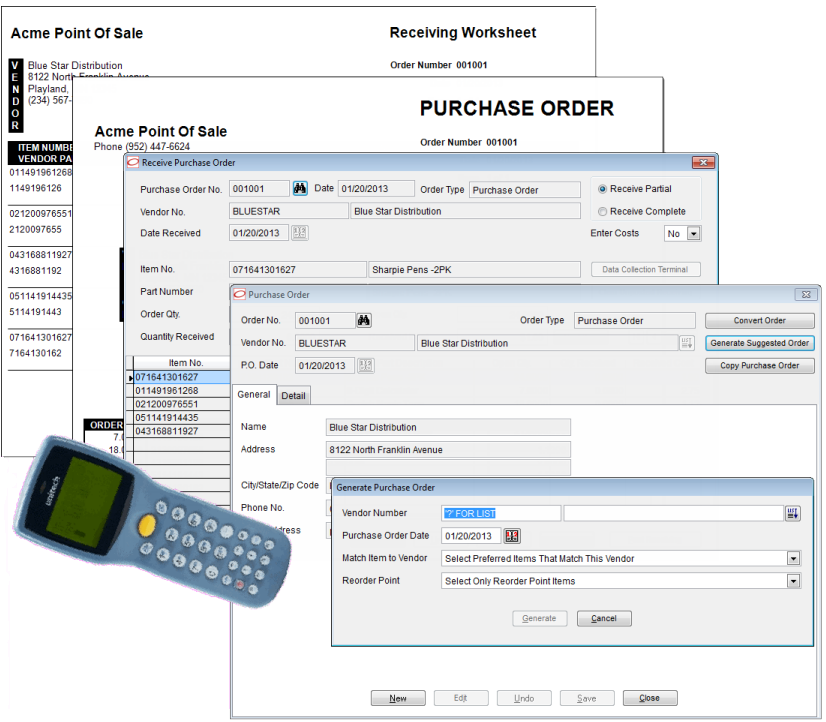Screen dimensions: 826x722
Task: Click list icon beside Blue Star Distribution vendor name
Action: pos(686,343)
